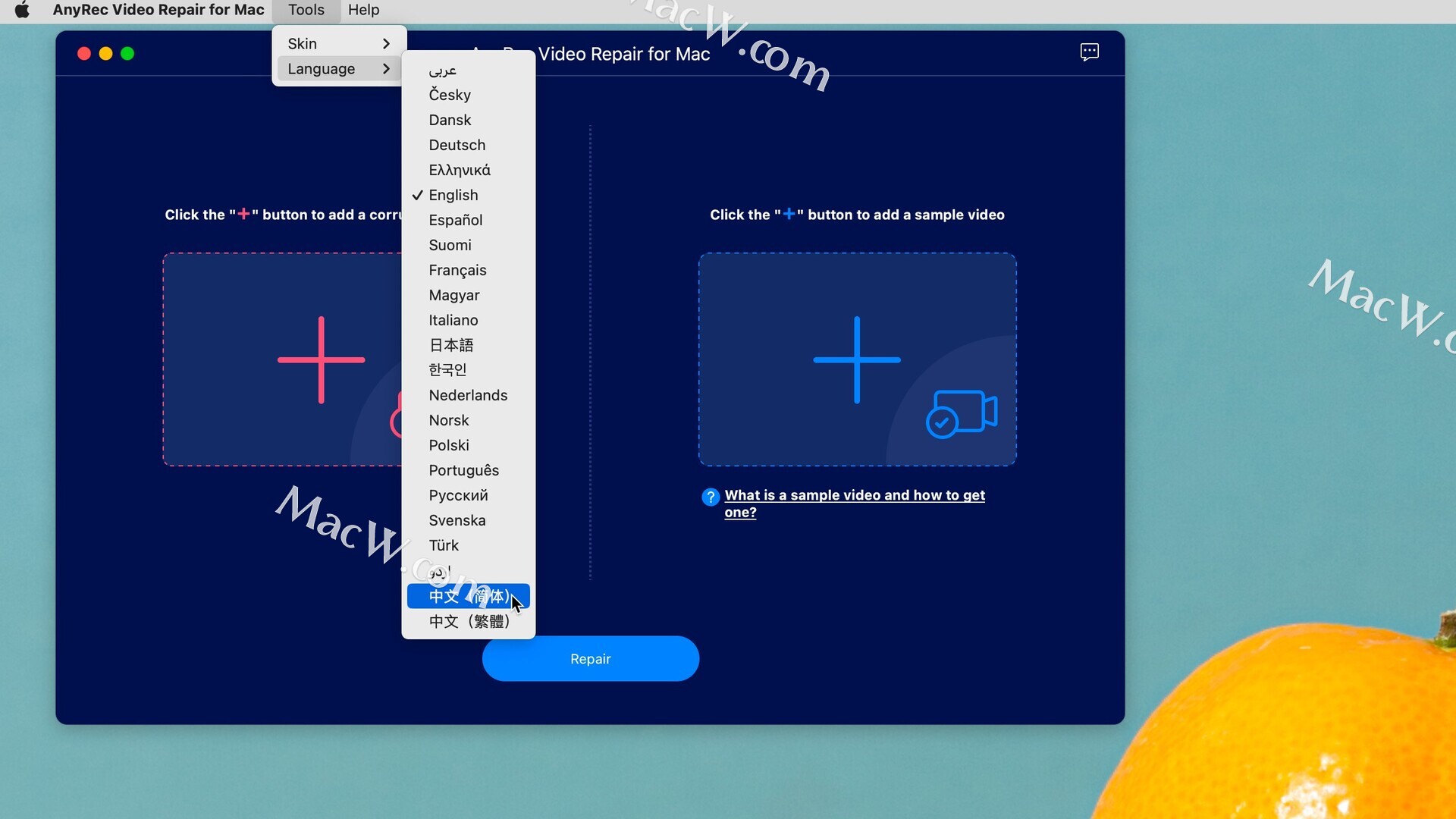1456x819 pixels.
Task: Click the green fullscreen window button
Action: [127, 53]
